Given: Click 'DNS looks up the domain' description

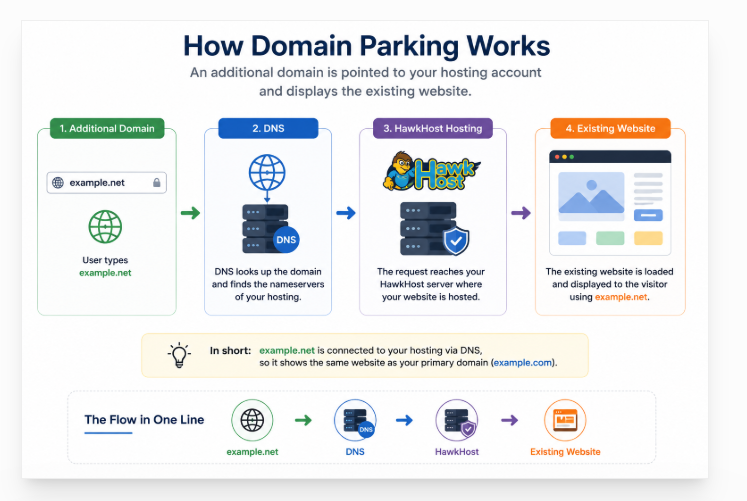Looking at the screenshot, I should point(268,284).
